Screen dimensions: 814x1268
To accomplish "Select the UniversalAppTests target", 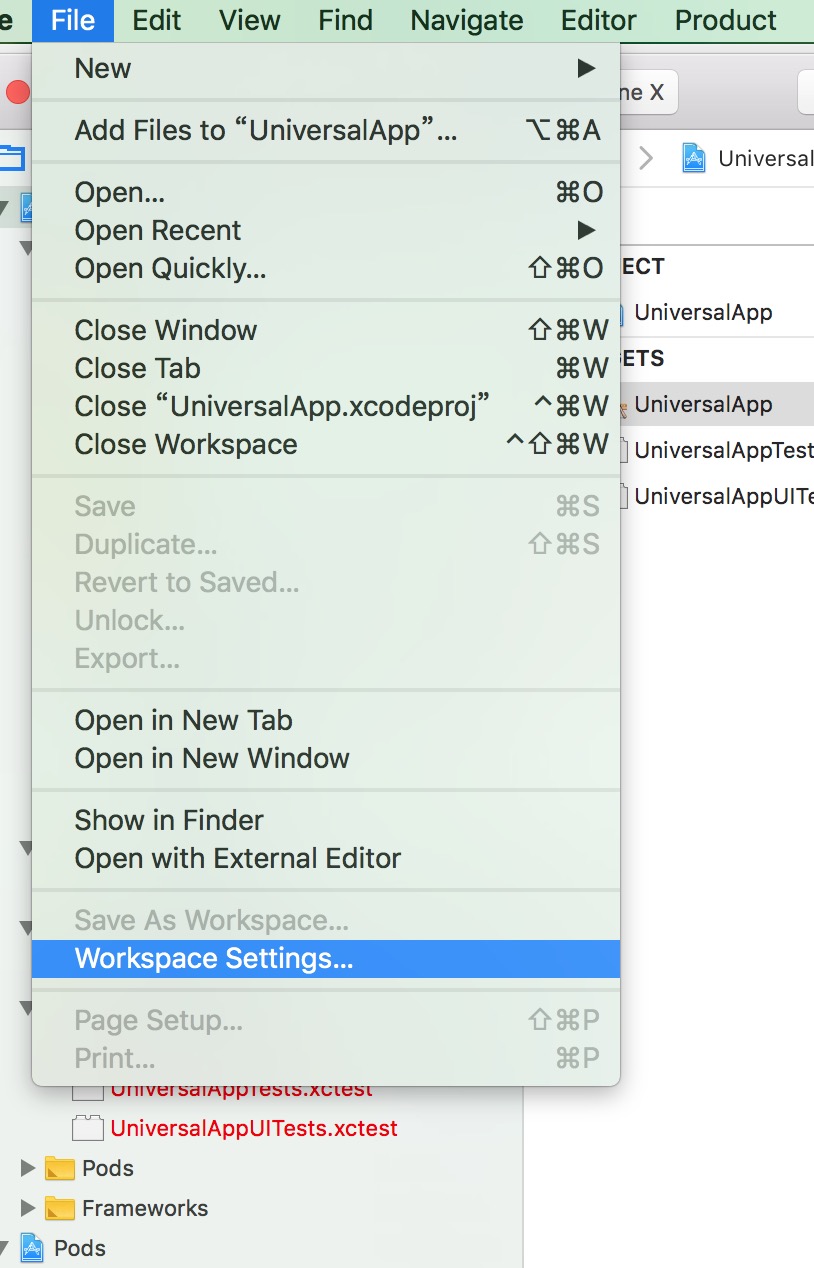I will click(x=723, y=450).
